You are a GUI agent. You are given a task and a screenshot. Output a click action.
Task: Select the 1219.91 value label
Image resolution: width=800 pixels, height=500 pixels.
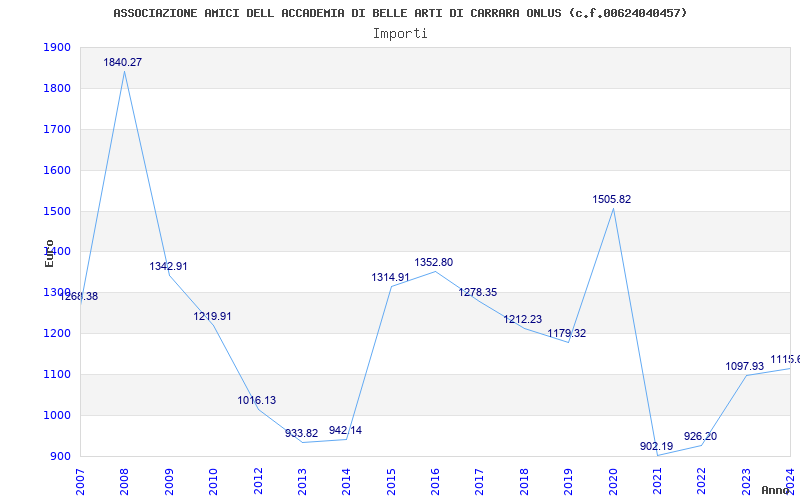pos(212,316)
